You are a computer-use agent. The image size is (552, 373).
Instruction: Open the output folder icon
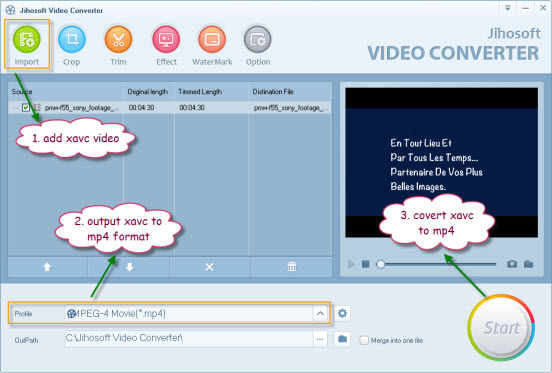(342, 339)
